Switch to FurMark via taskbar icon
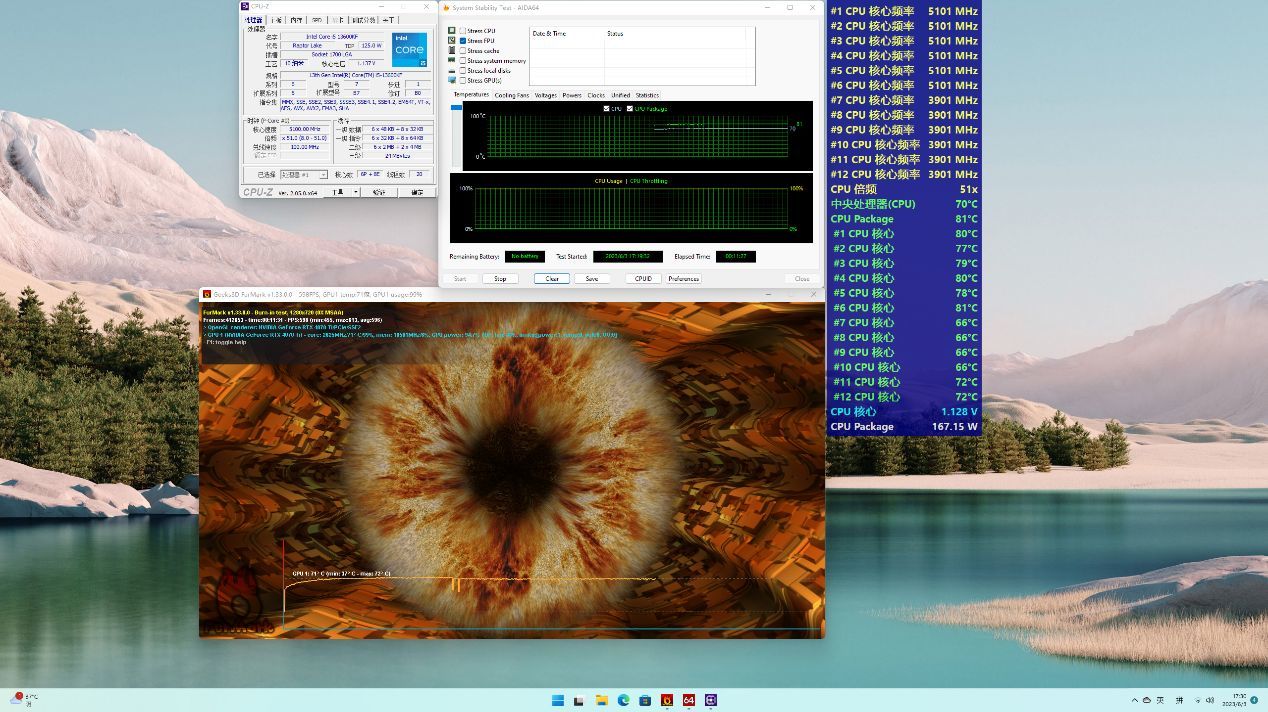Image resolution: width=1268 pixels, height=712 pixels. [x=667, y=700]
